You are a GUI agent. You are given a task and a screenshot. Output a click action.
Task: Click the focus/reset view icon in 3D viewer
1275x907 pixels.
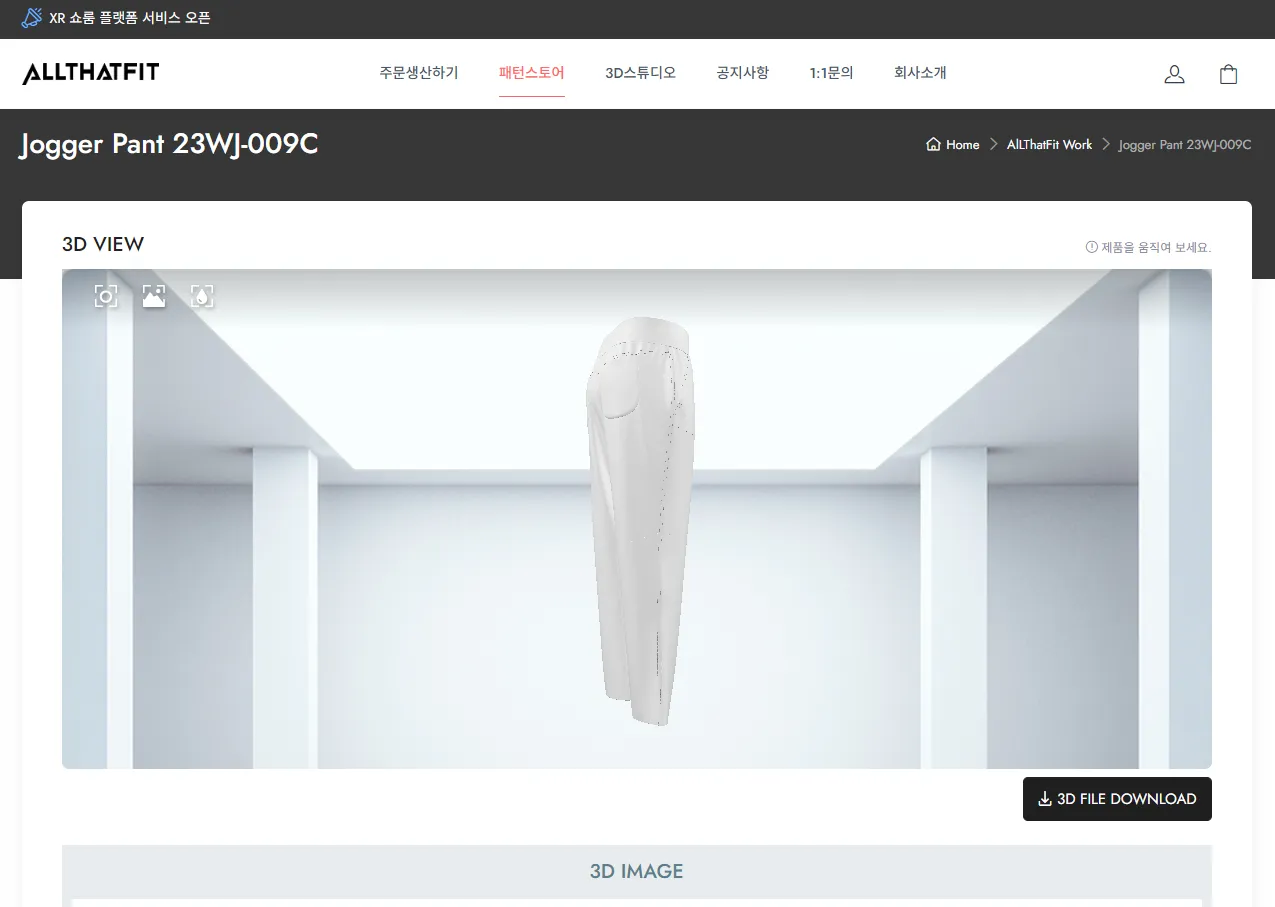pyautogui.click(x=106, y=295)
